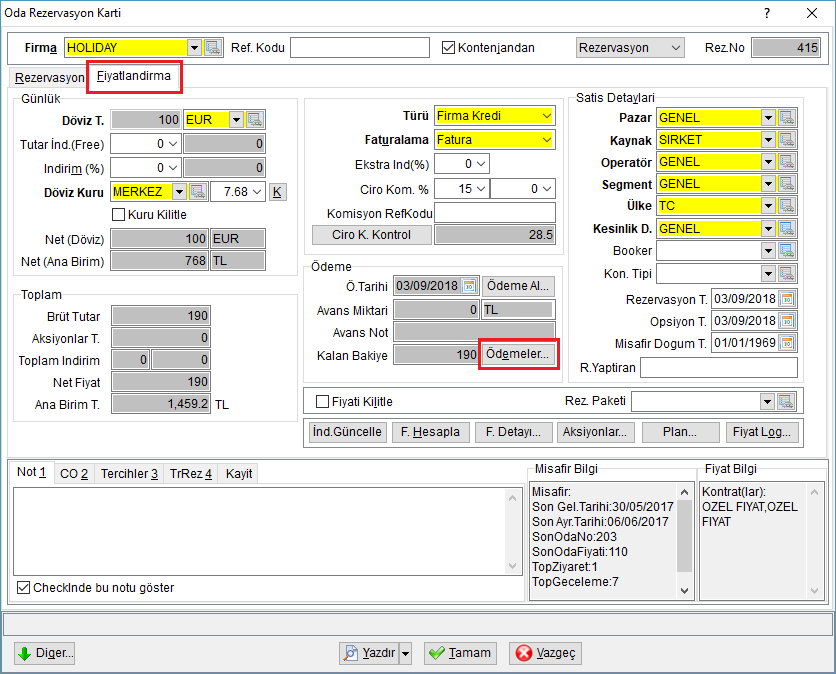Enable the Fiyati Kilitle checkbox
Screen dimensions: 836x674
323,402
